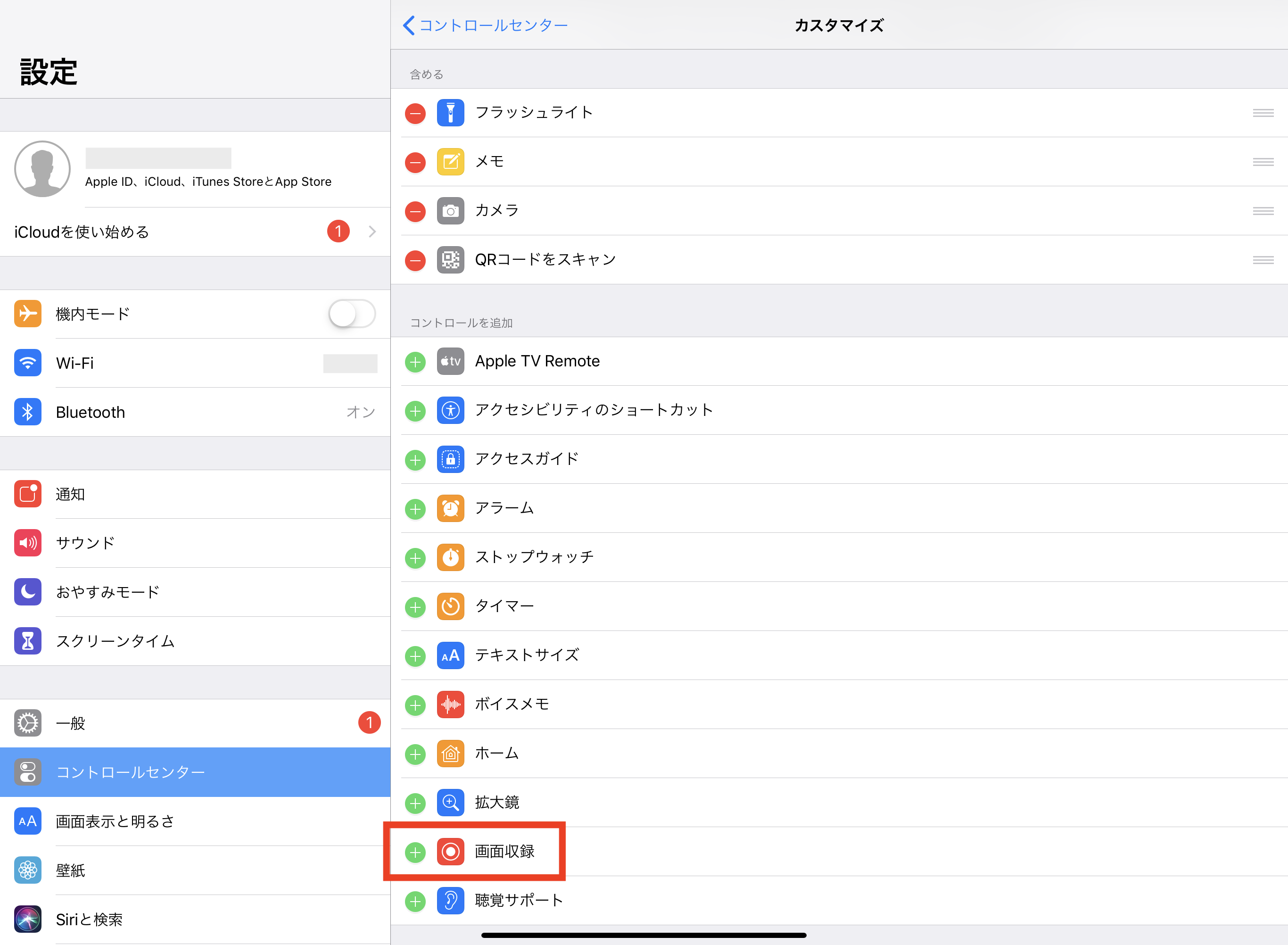Go back to コントロールセンター
This screenshot has width=1288, height=945.
point(485,25)
